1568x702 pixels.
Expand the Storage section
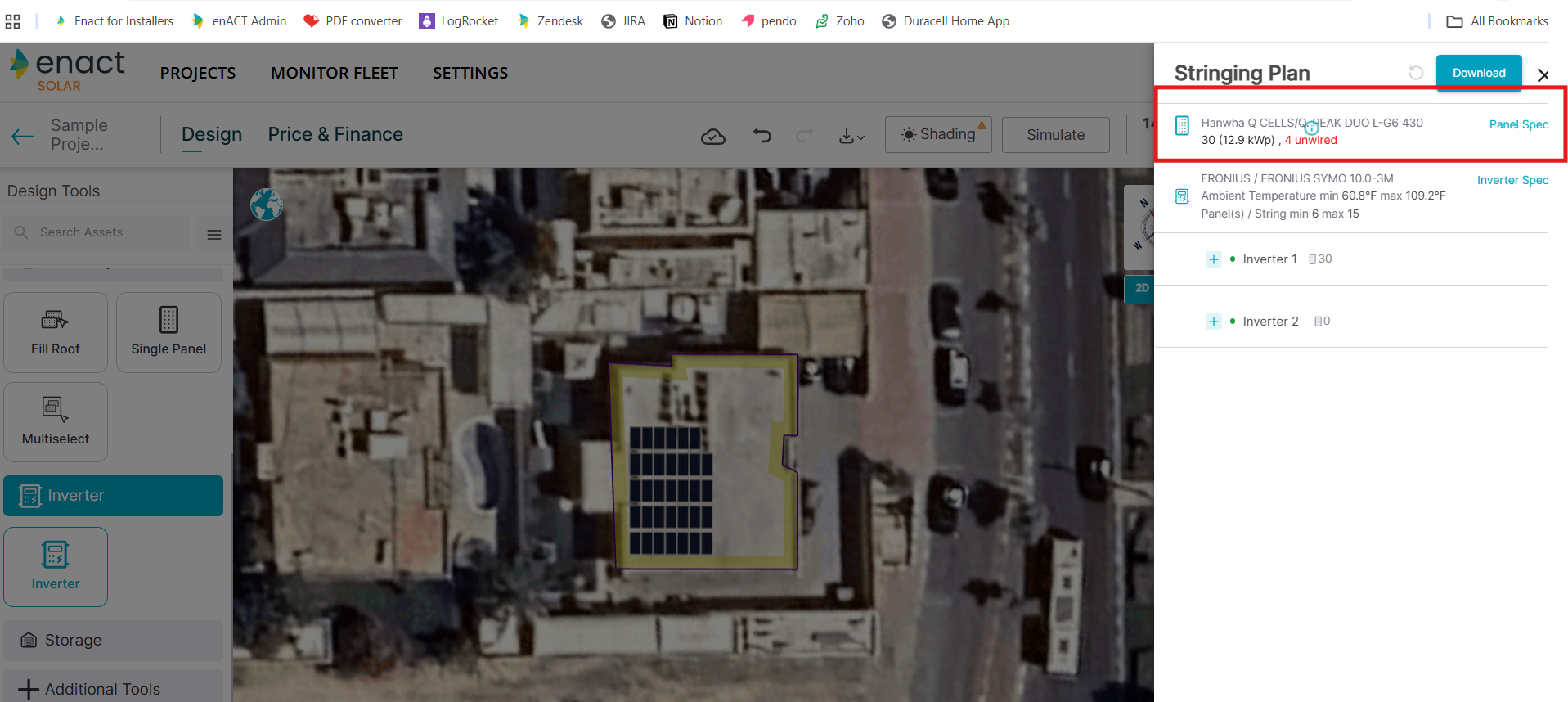(113, 640)
